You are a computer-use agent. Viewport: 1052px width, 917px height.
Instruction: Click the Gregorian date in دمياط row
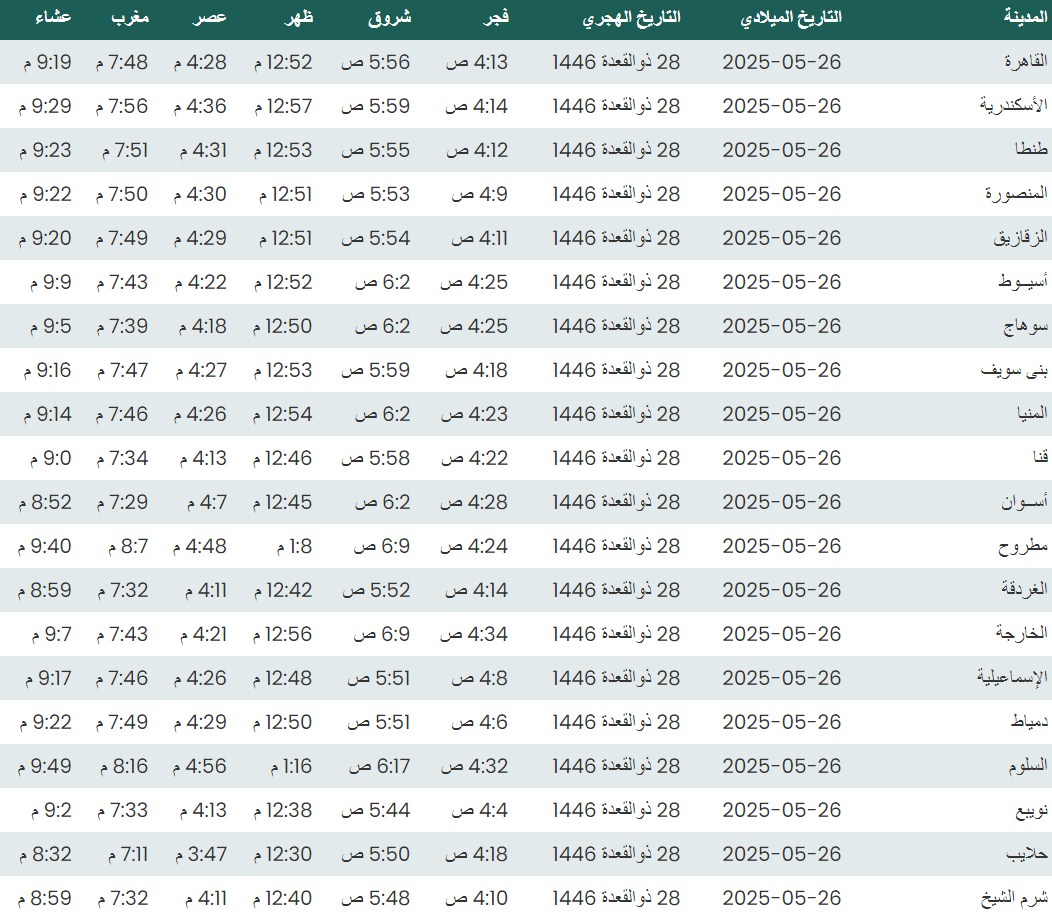[x=782, y=722]
